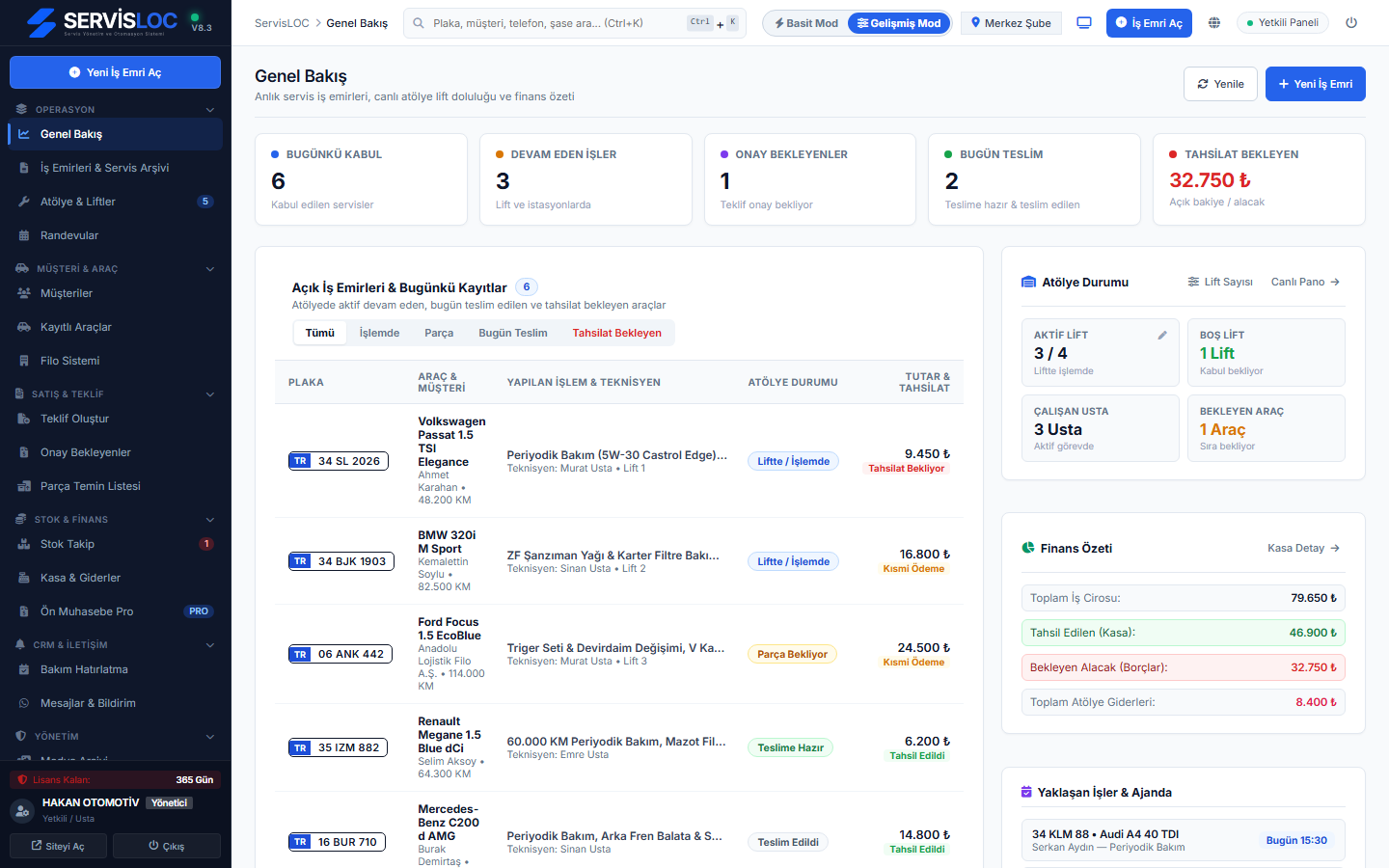The height and width of the screenshot is (868, 1389).
Task: Open Merkez Şube branch selector
Action: point(1011,23)
